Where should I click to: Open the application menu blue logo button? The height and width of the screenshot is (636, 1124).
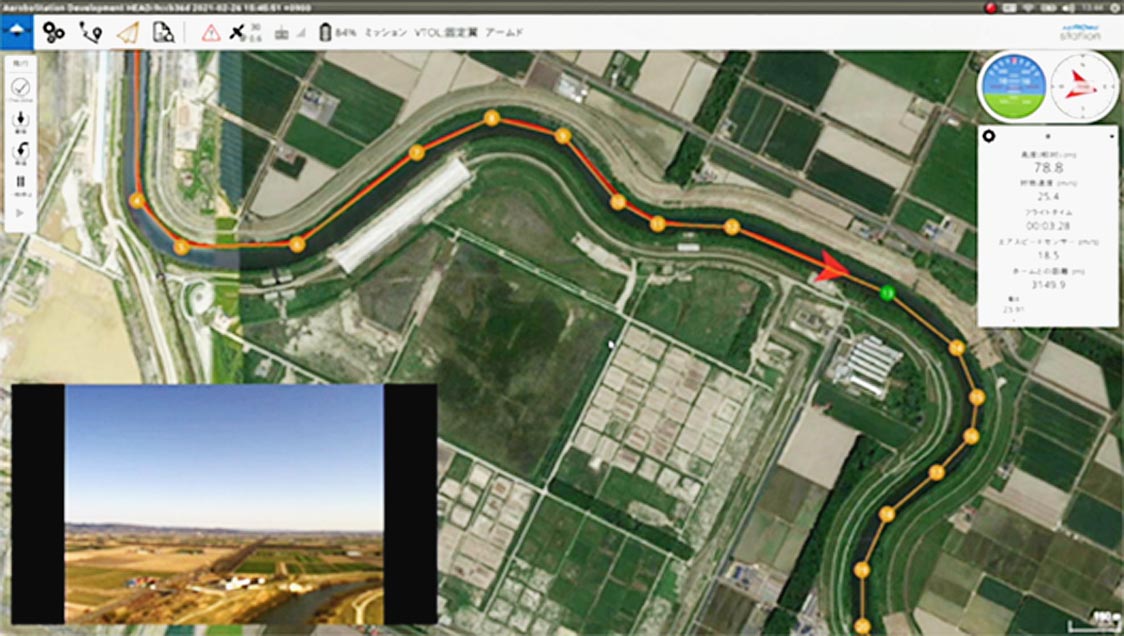coord(17,32)
